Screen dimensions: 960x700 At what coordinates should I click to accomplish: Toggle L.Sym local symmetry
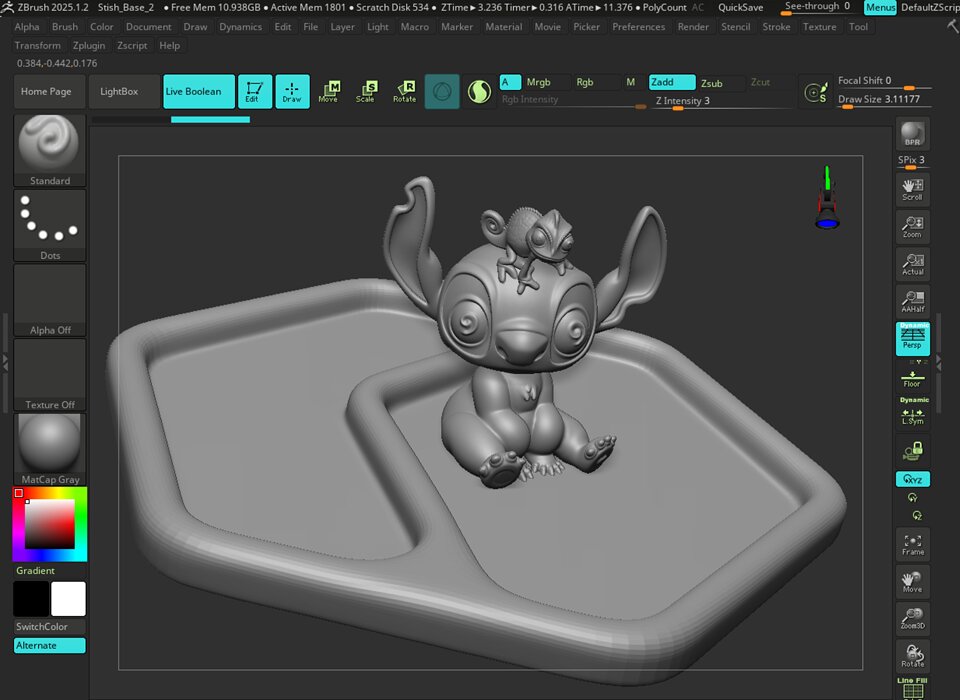[912, 412]
